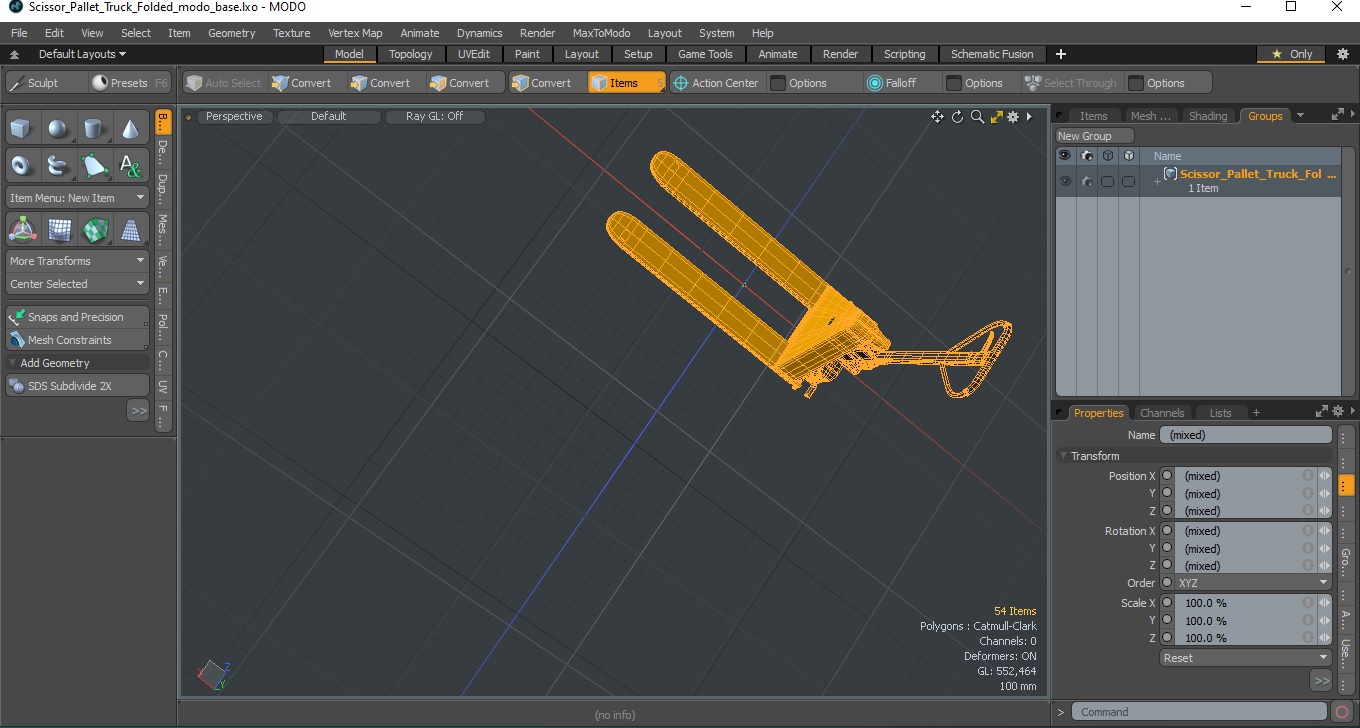
Task: Expand the Scissor_Pallet_Truck group tree
Action: [x=1157, y=181]
